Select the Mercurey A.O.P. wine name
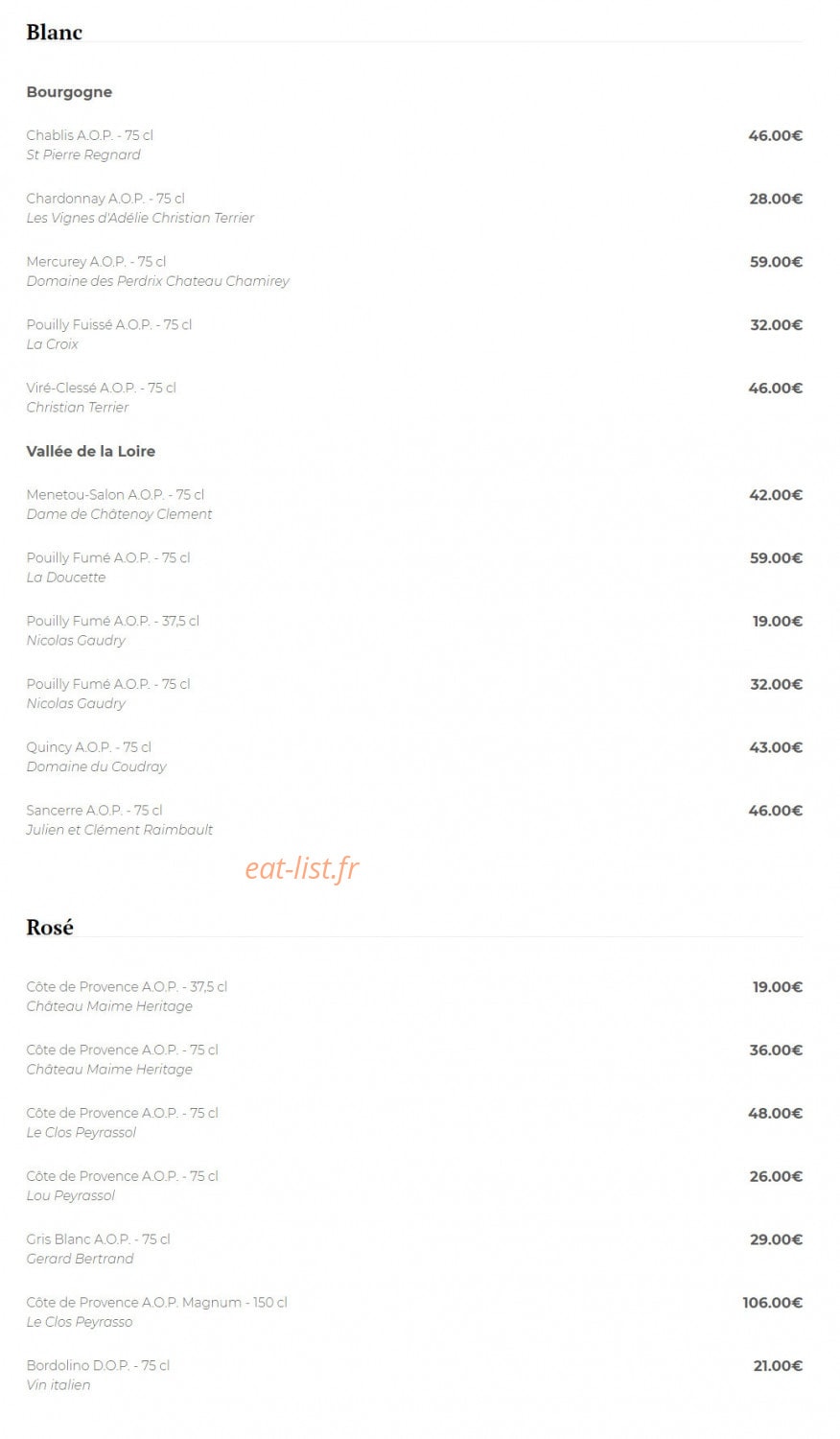 (96, 262)
